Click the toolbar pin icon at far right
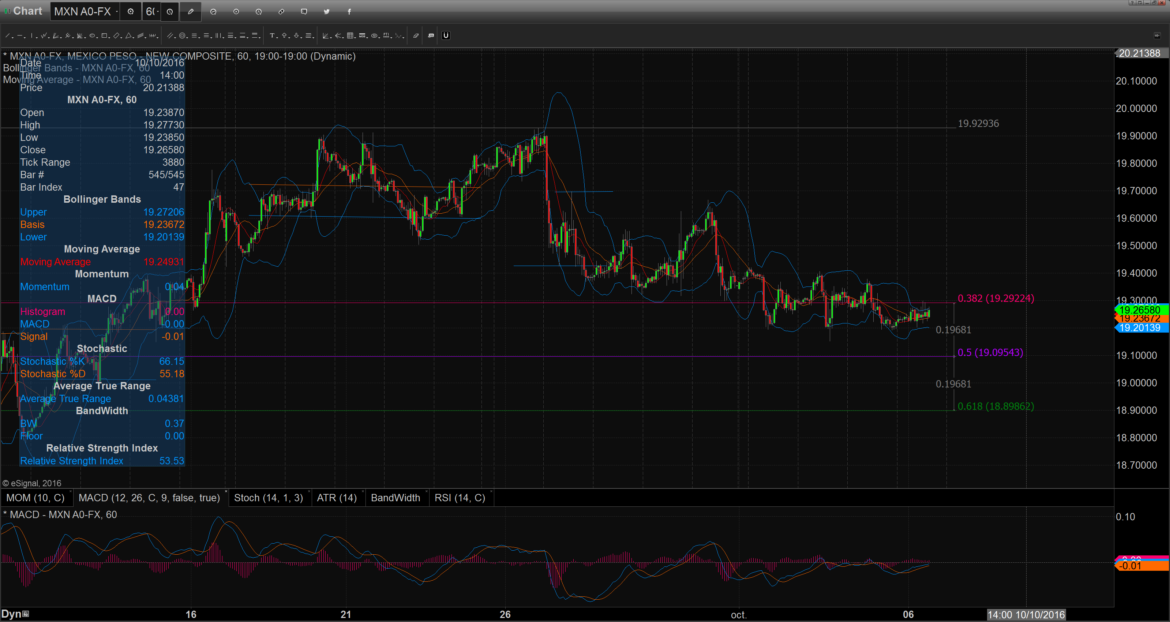The height and width of the screenshot is (622, 1170). tap(1157, 35)
